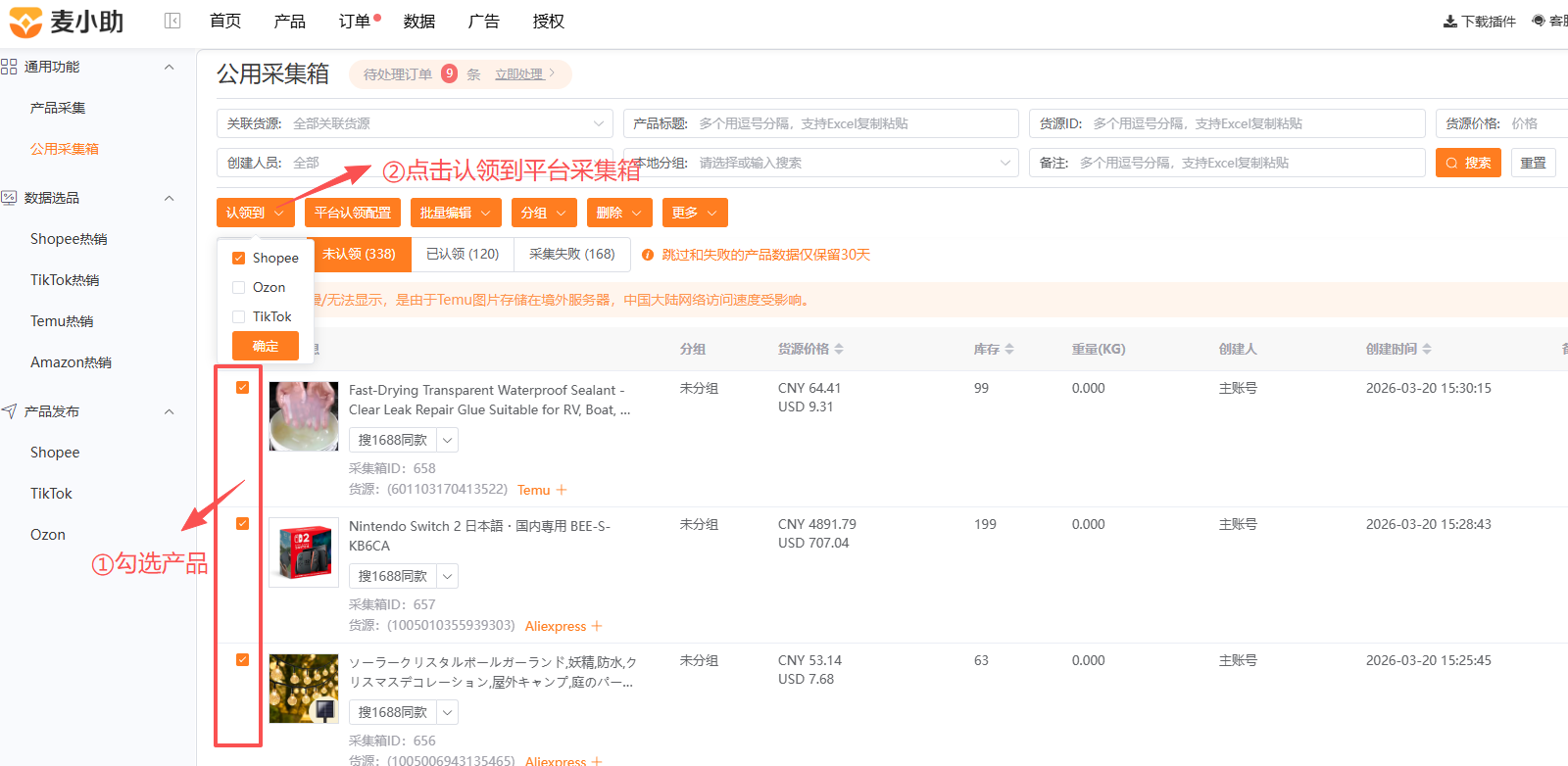Click the orange 搜索 button
Image resolution: width=1568 pixels, height=766 pixels.
click(1468, 163)
